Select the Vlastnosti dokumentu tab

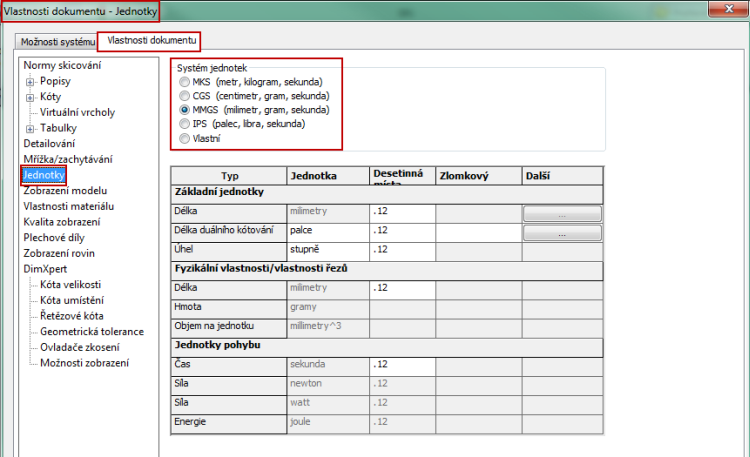point(148,41)
